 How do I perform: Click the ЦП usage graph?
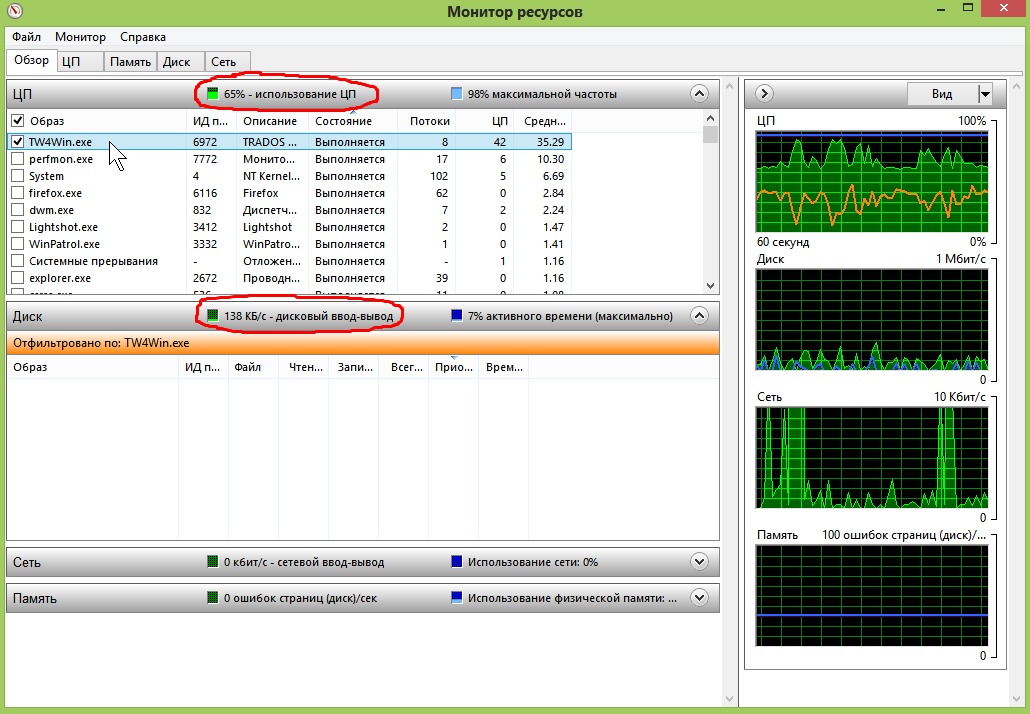(872, 181)
